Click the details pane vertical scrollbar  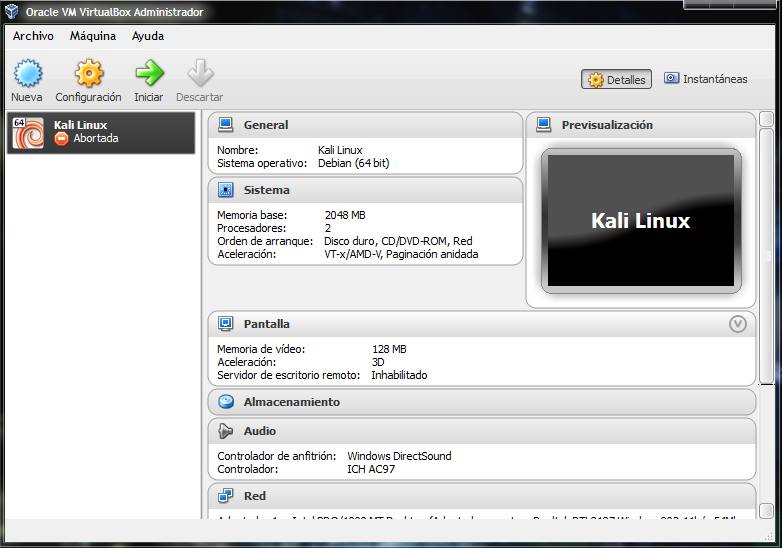pyautogui.click(x=766, y=256)
